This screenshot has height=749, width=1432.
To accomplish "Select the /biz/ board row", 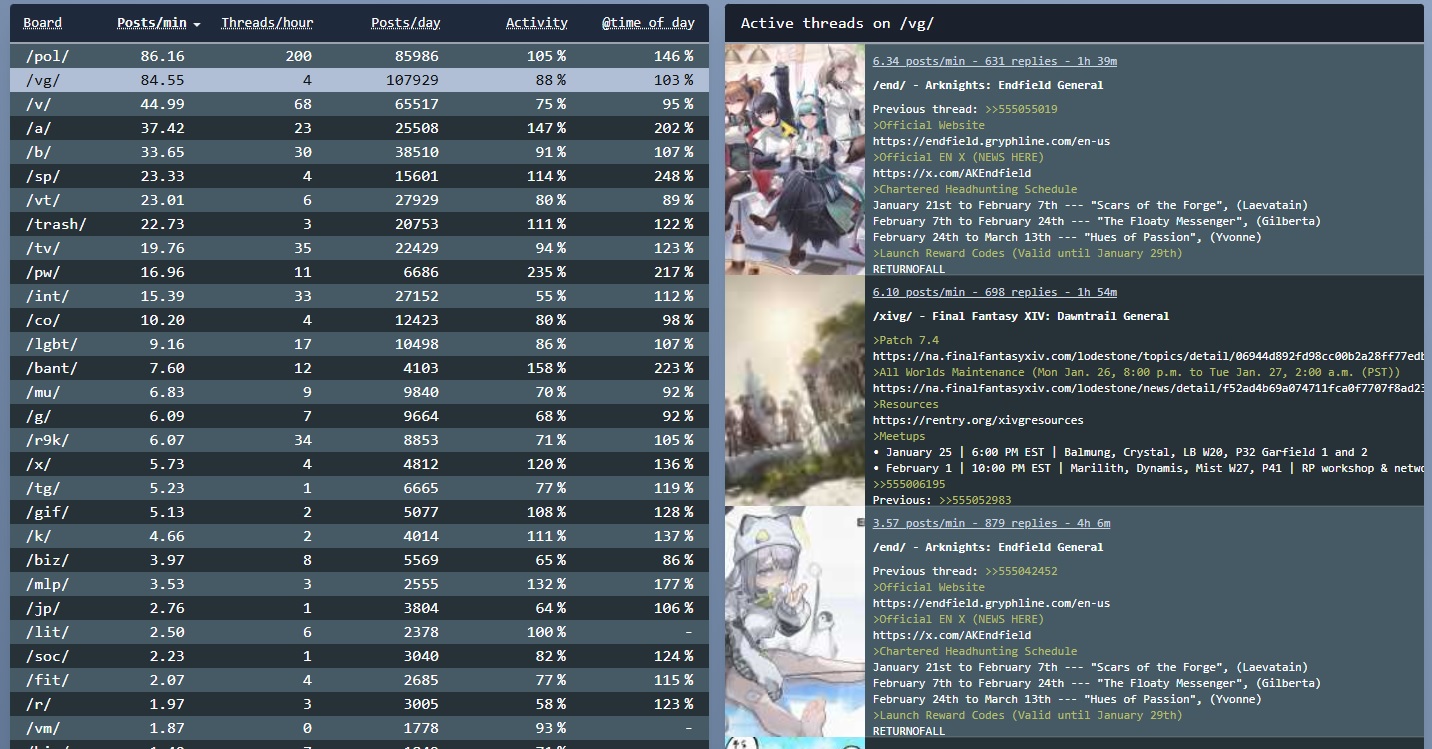I will tap(359, 560).
